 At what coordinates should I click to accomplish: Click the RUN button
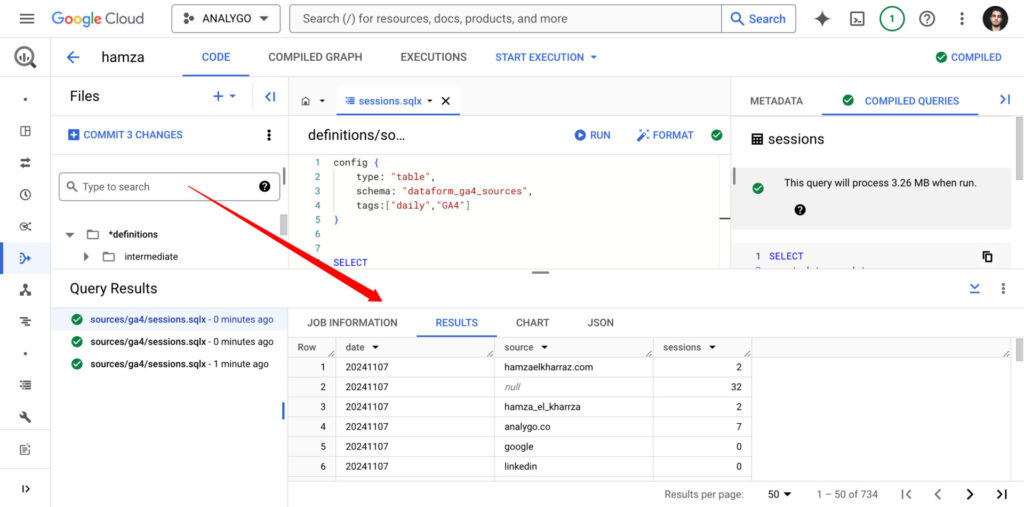[x=592, y=135]
